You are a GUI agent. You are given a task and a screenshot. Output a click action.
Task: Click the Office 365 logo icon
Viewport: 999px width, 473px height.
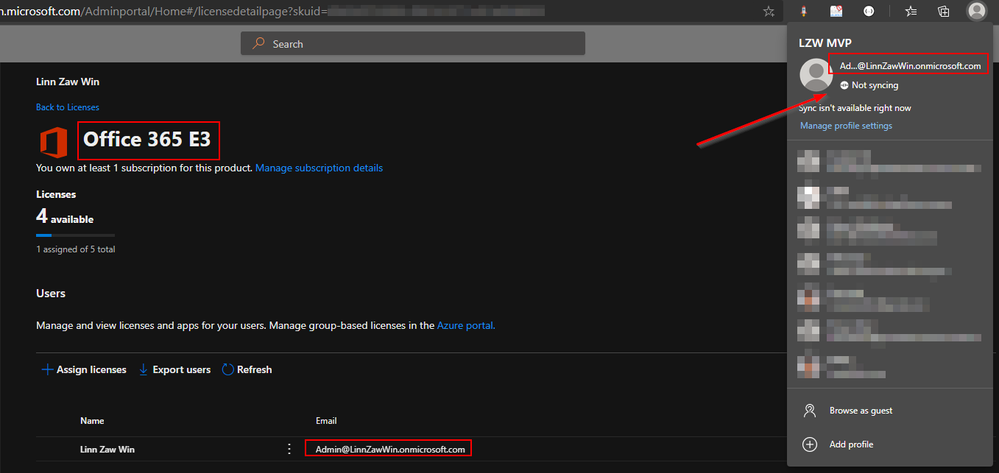tap(53, 142)
